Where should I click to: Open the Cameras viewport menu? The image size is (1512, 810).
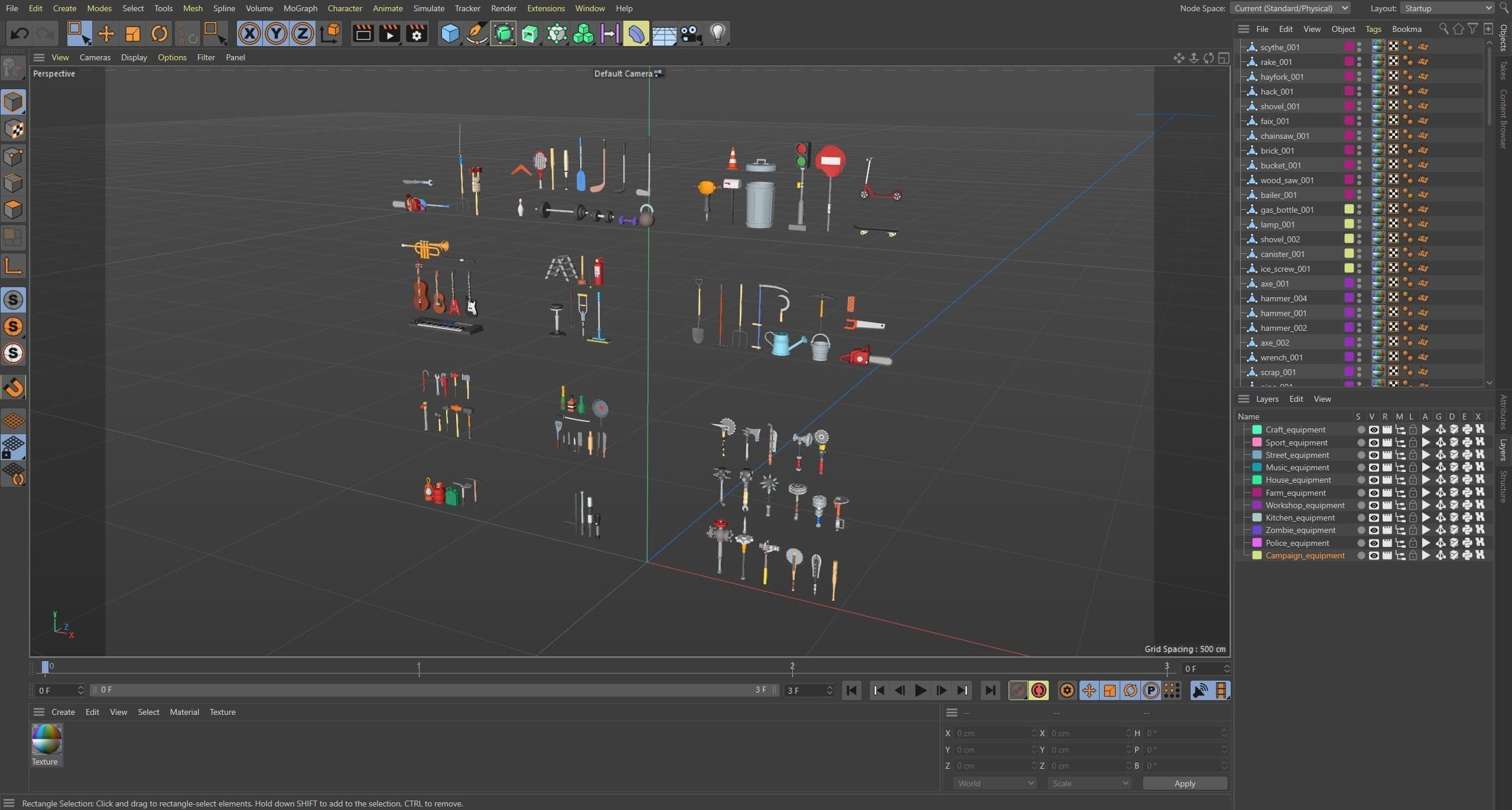(95, 57)
